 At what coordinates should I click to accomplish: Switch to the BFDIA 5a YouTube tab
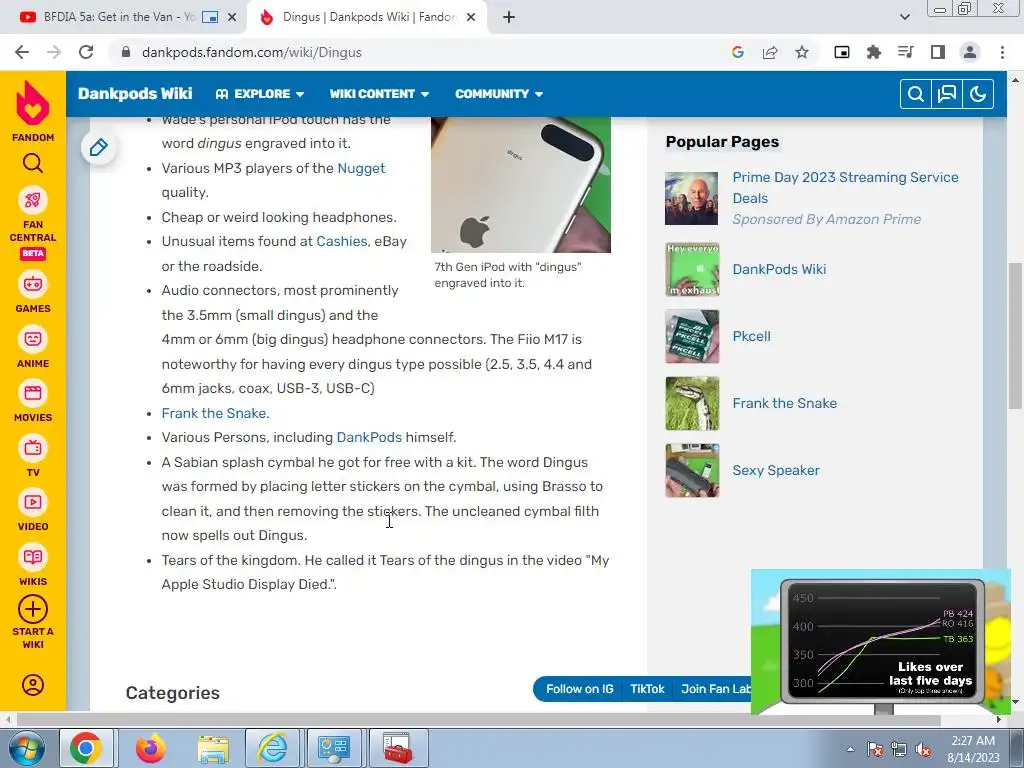119,17
